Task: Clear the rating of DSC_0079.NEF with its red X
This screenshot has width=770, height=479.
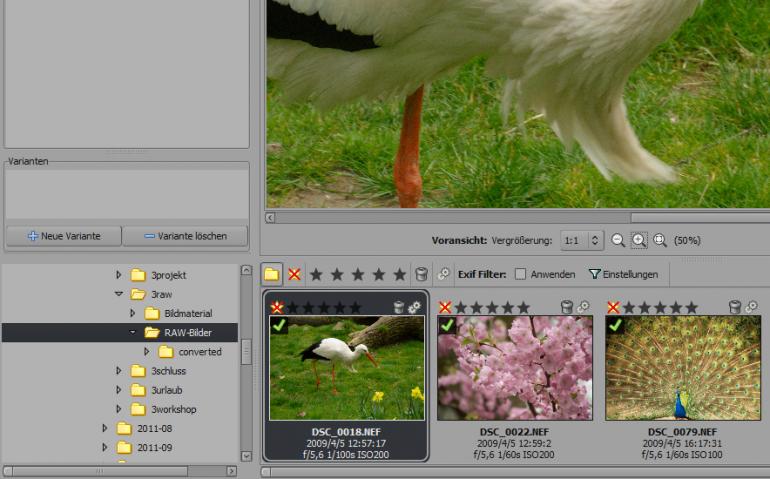Action: [613, 308]
